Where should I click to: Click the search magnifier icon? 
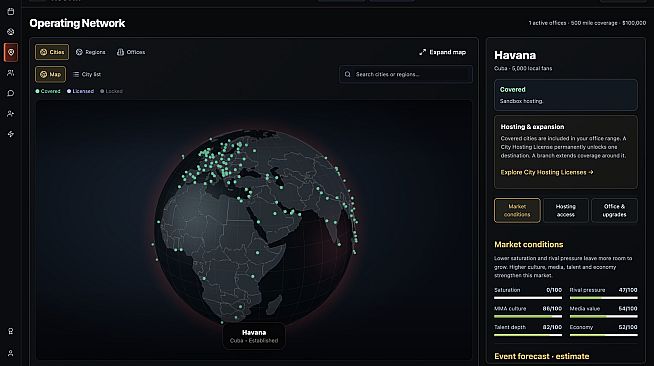[x=347, y=74]
